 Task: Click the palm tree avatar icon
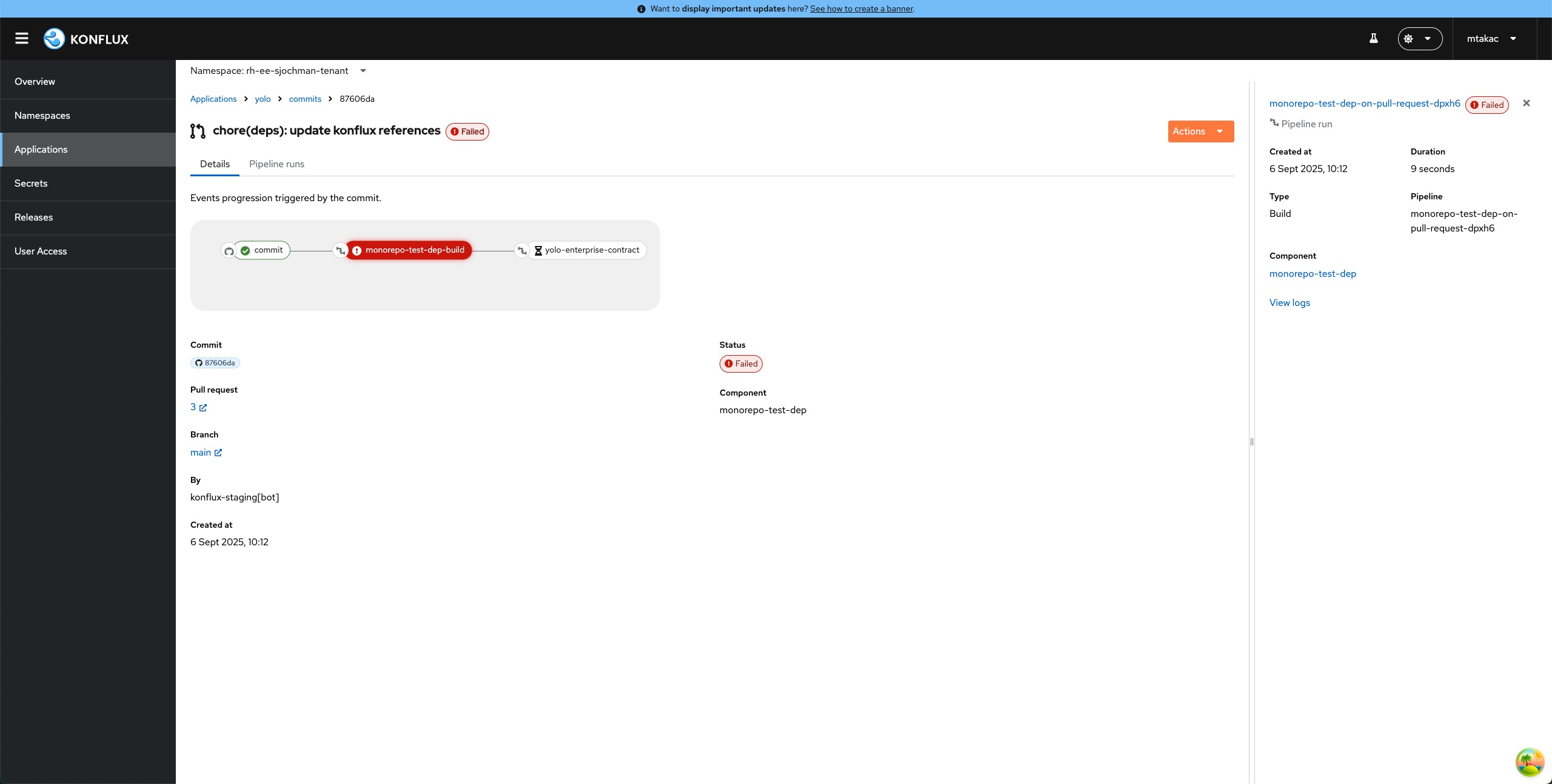click(x=1529, y=762)
